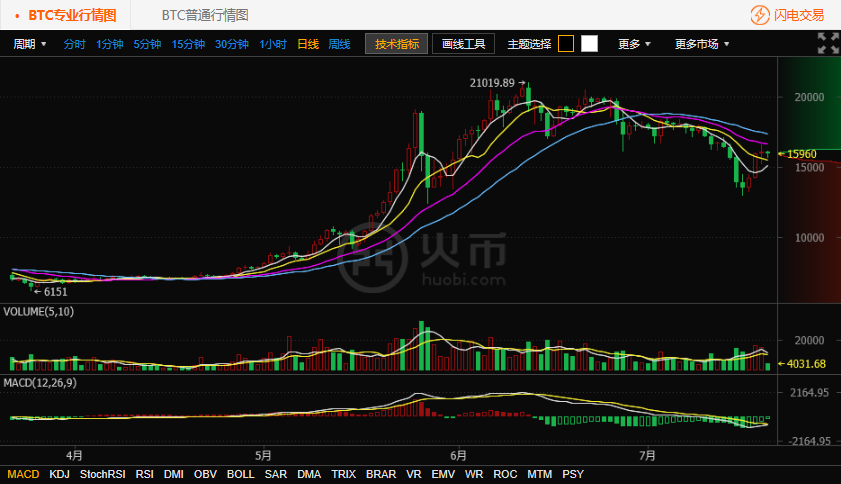Screen dimensions: 841x484
Task: Select KDJ indicator
Action: pyautogui.click(x=60, y=474)
